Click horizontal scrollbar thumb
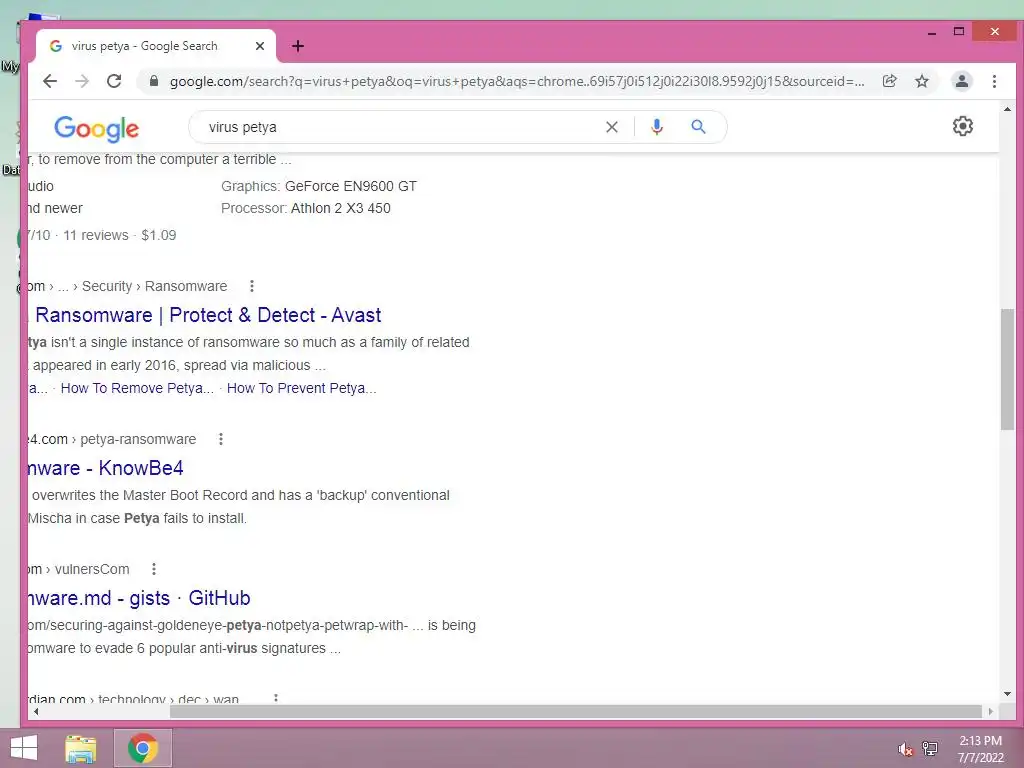Screen dimensions: 1024x768 pos(575,711)
